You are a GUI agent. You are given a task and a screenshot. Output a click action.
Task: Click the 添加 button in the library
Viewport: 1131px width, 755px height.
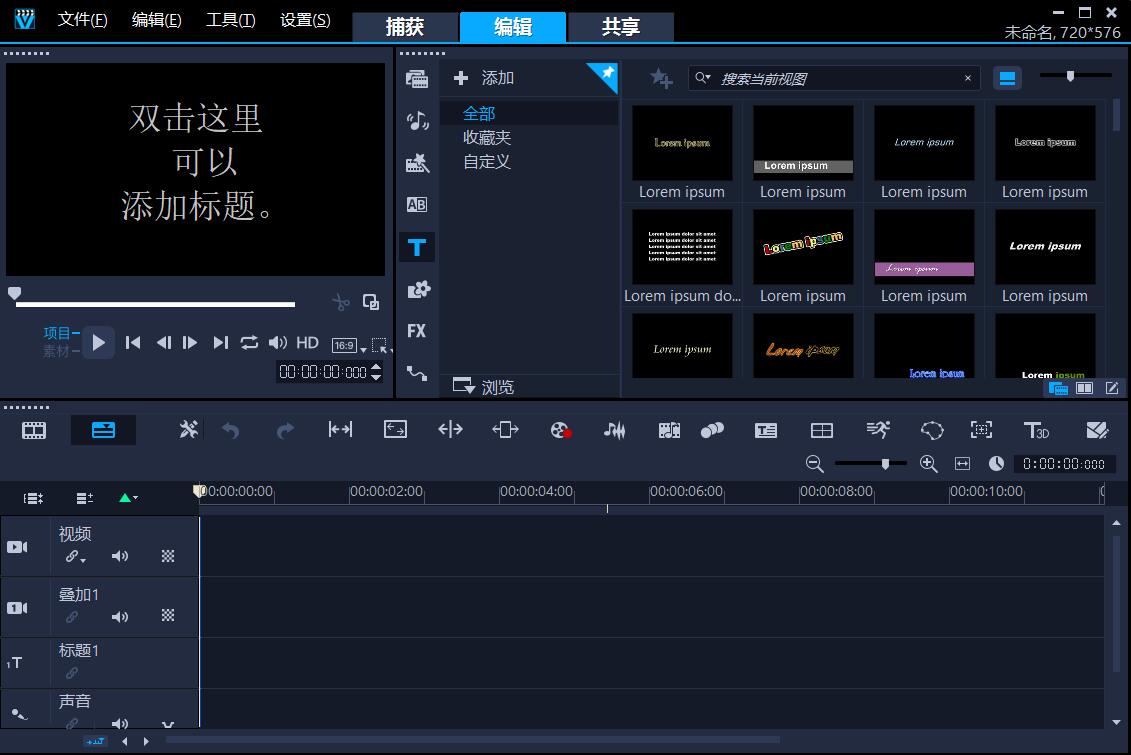click(485, 78)
